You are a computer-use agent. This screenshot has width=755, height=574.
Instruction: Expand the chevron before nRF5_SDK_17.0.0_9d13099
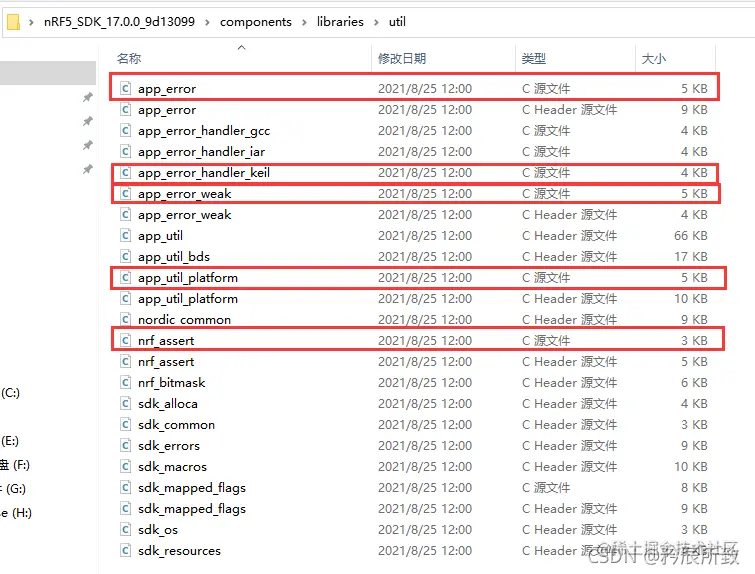31,22
